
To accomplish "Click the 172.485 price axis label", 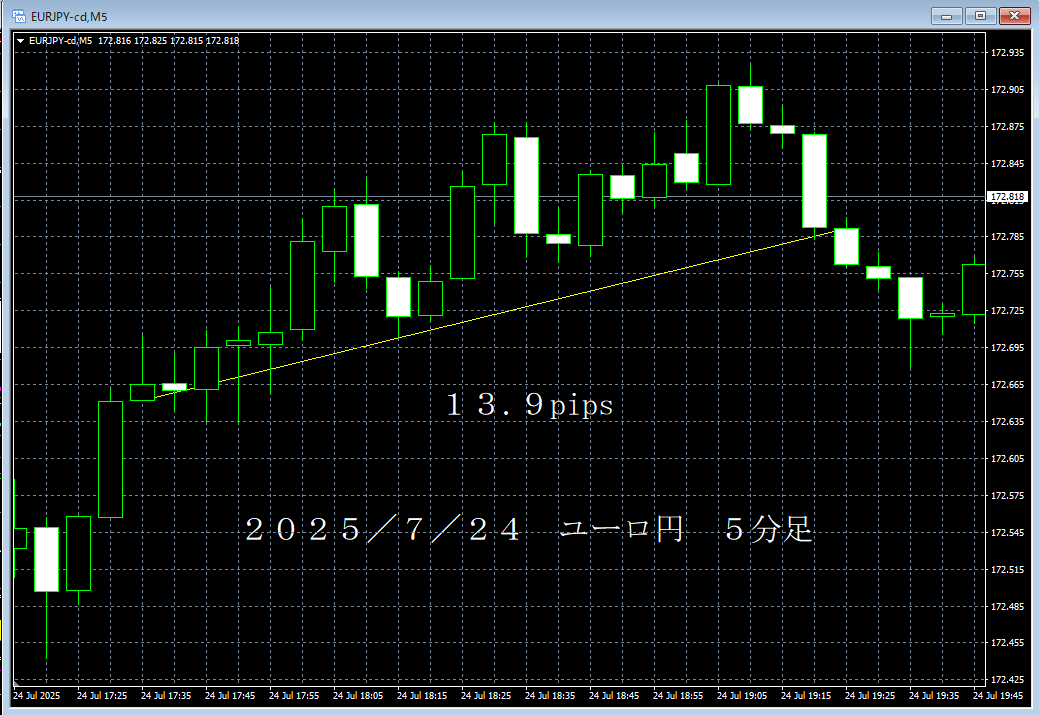I will (x=1007, y=606).
